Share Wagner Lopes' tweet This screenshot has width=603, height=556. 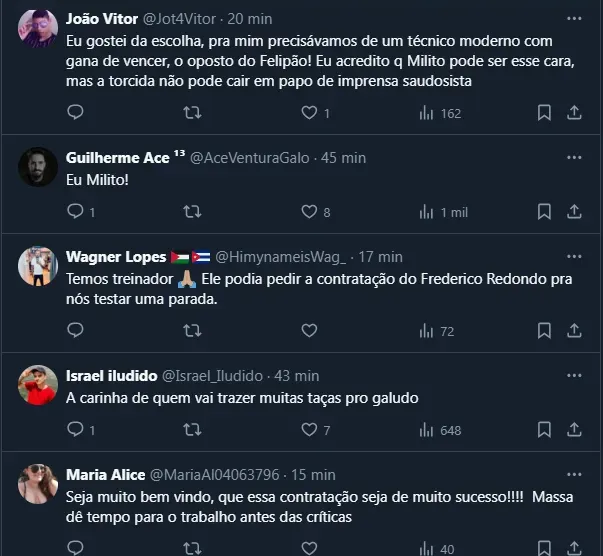(x=574, y=331)
